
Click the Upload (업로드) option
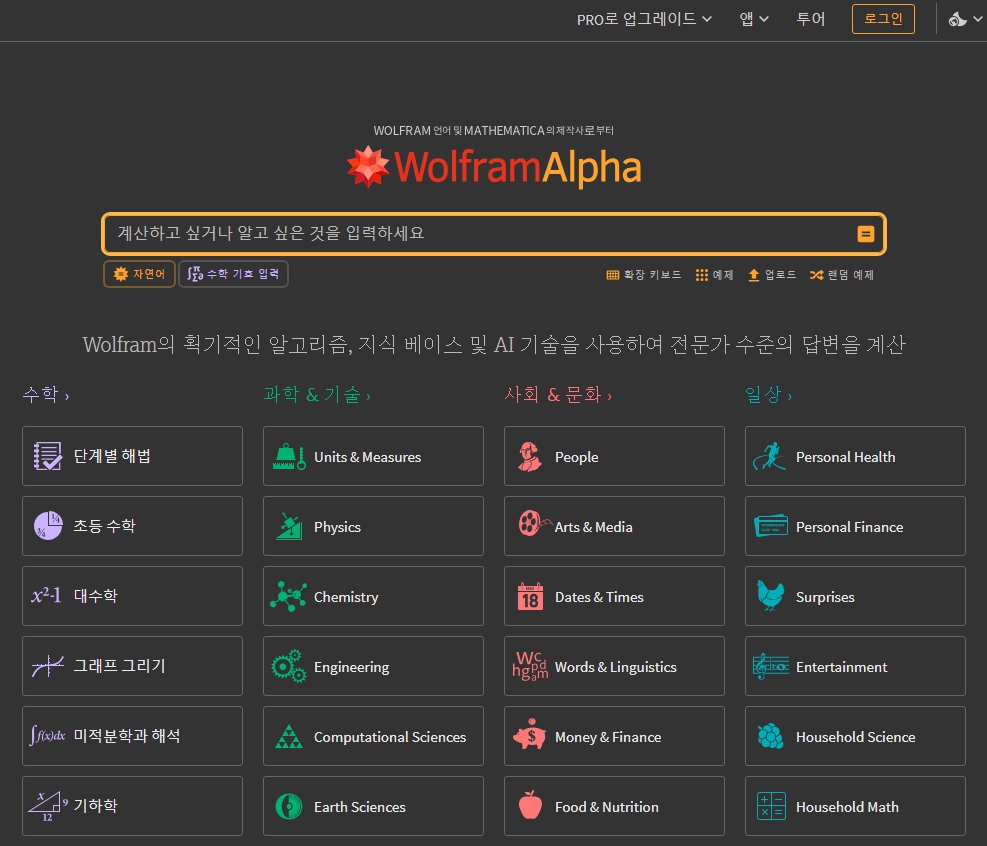772,275
